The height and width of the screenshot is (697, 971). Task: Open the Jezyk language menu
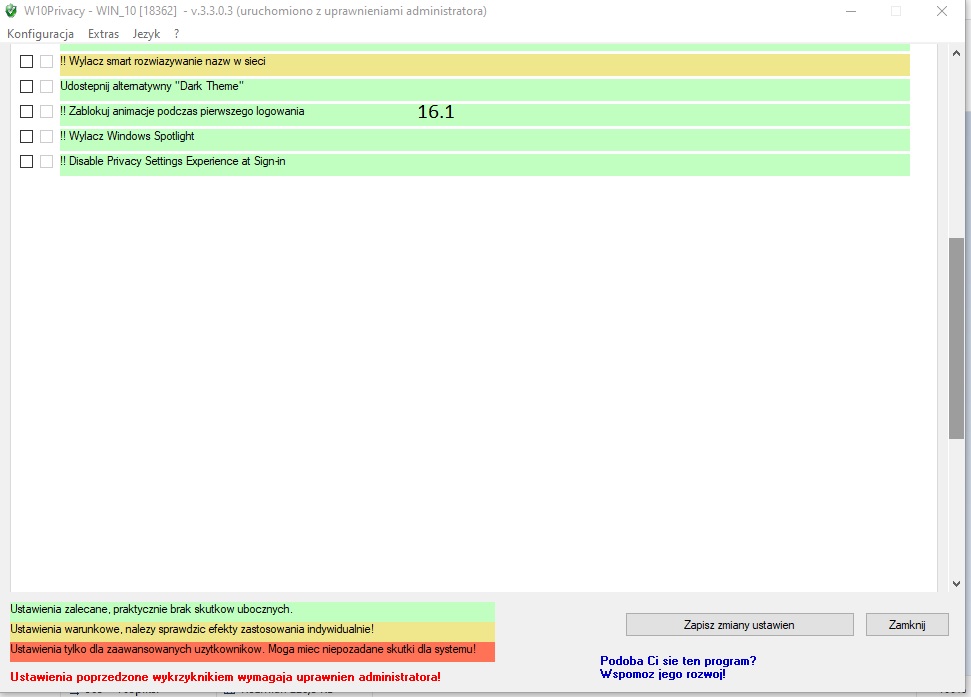point(146,34)
